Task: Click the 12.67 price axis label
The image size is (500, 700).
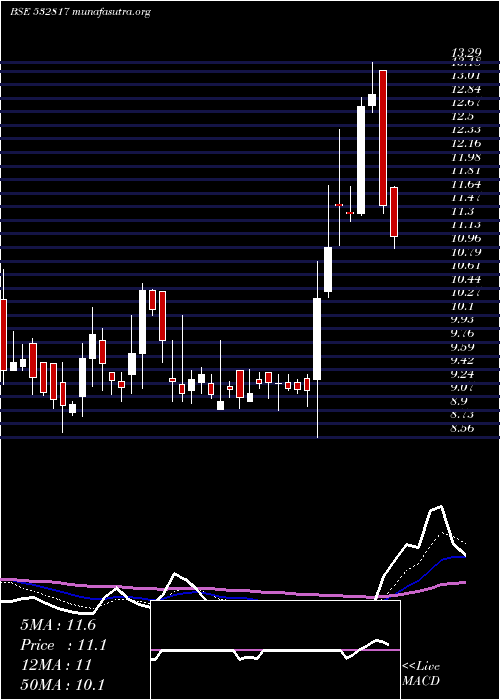Action: click(467, 103)
